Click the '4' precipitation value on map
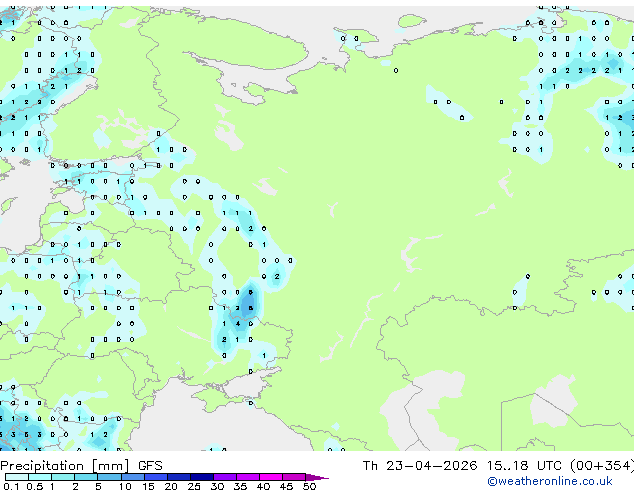The image size is (634, 490). tap(238, 324)
